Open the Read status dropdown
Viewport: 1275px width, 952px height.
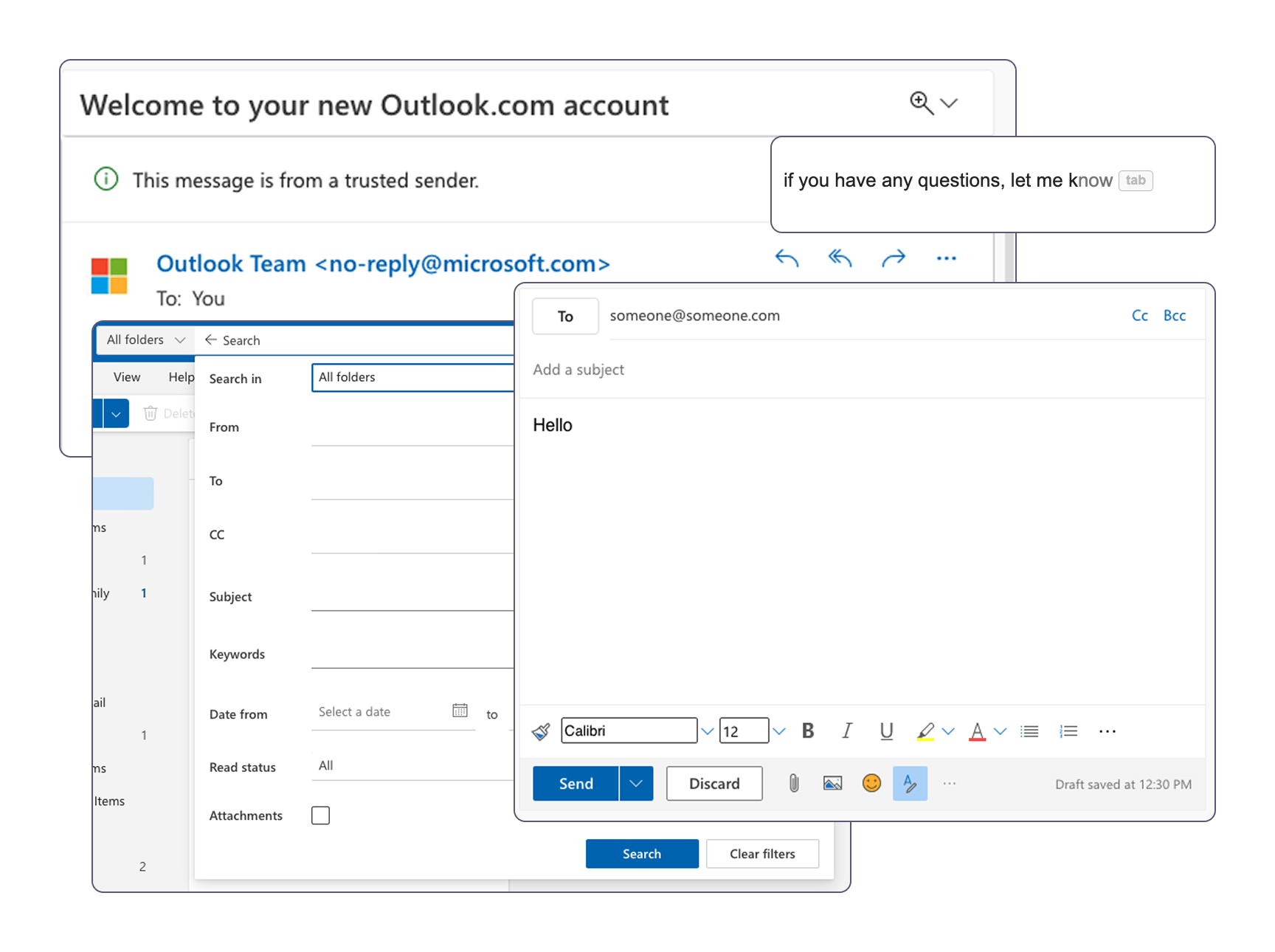click(x=412, y=765)
